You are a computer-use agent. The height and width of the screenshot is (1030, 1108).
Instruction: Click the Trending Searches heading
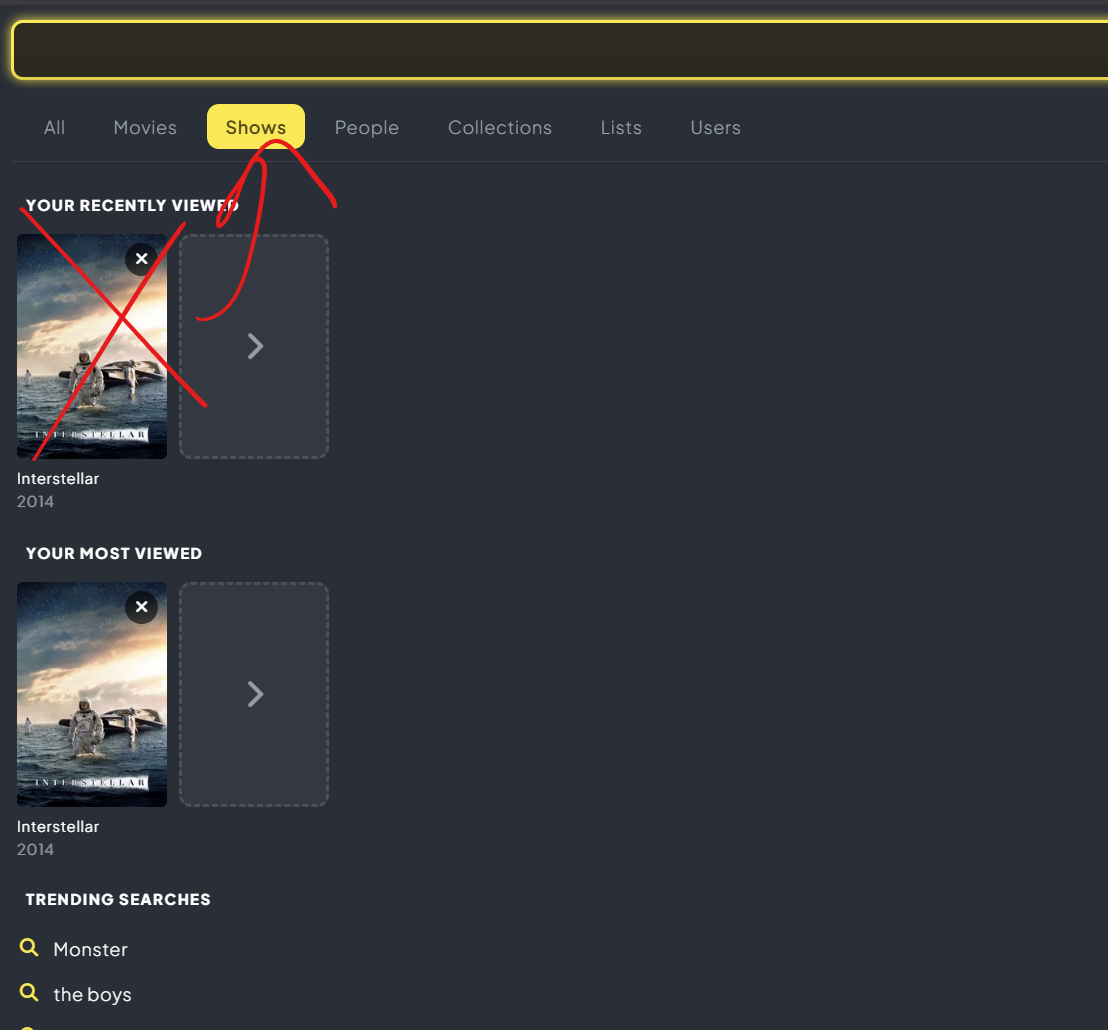click(118, 899)
